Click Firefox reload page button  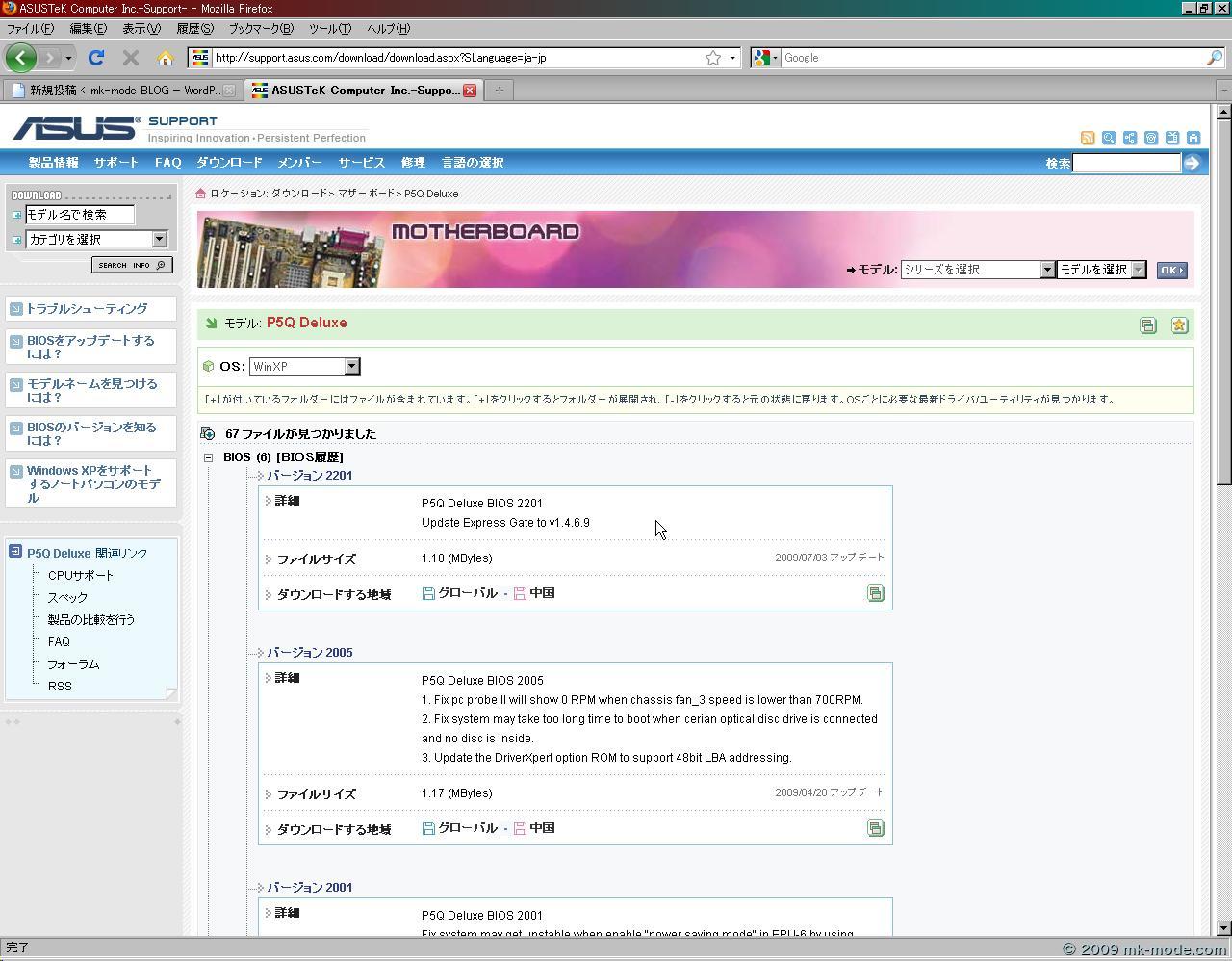(x=95, y=58)
